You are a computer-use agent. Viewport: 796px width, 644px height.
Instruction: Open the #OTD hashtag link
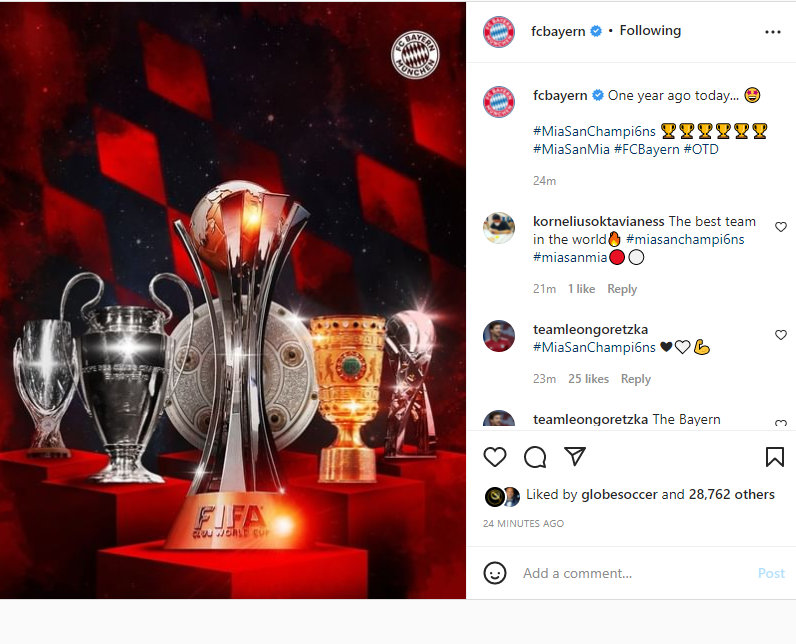tap(701, 149)
